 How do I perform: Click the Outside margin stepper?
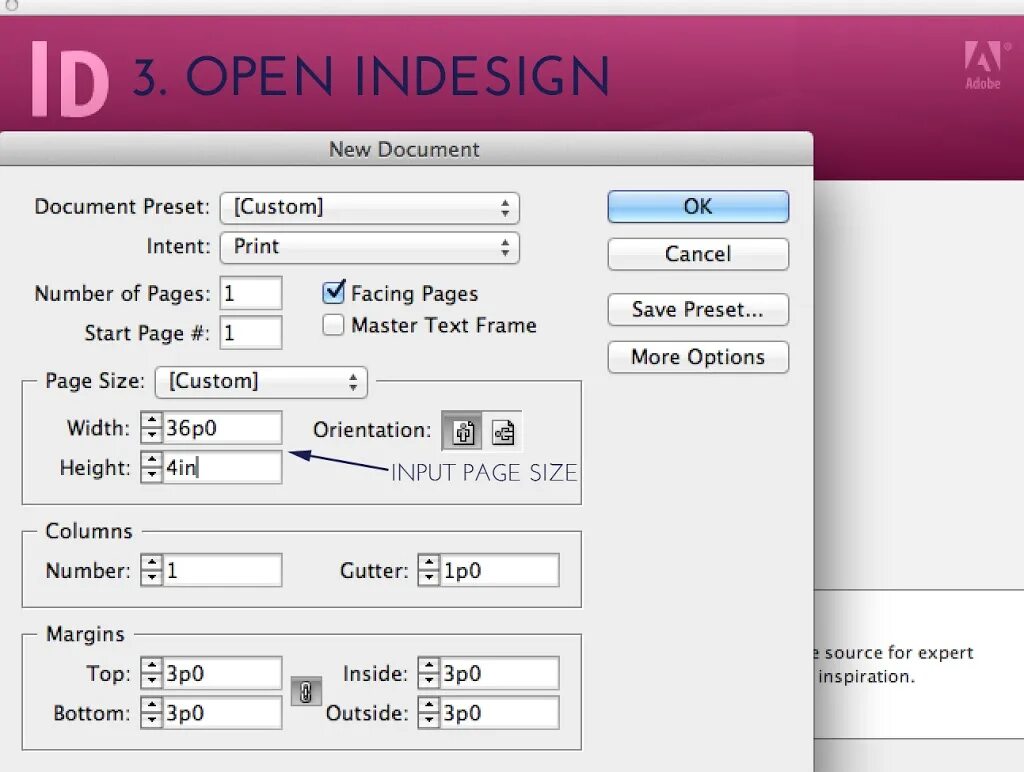tap(429, 713)
